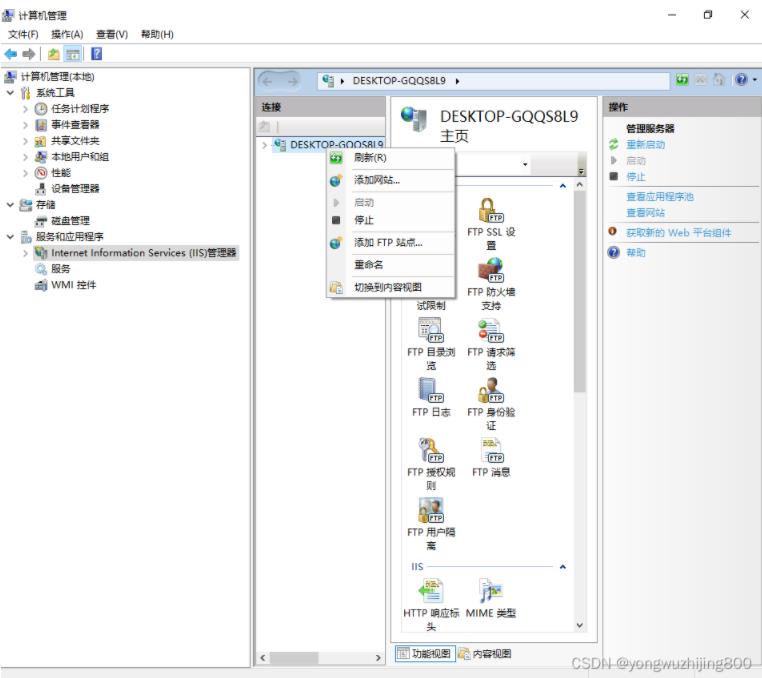Screen dimensions: 762x678
Task: Click the forward arrow in main toolbar
Action: click(x=29, y=54)
